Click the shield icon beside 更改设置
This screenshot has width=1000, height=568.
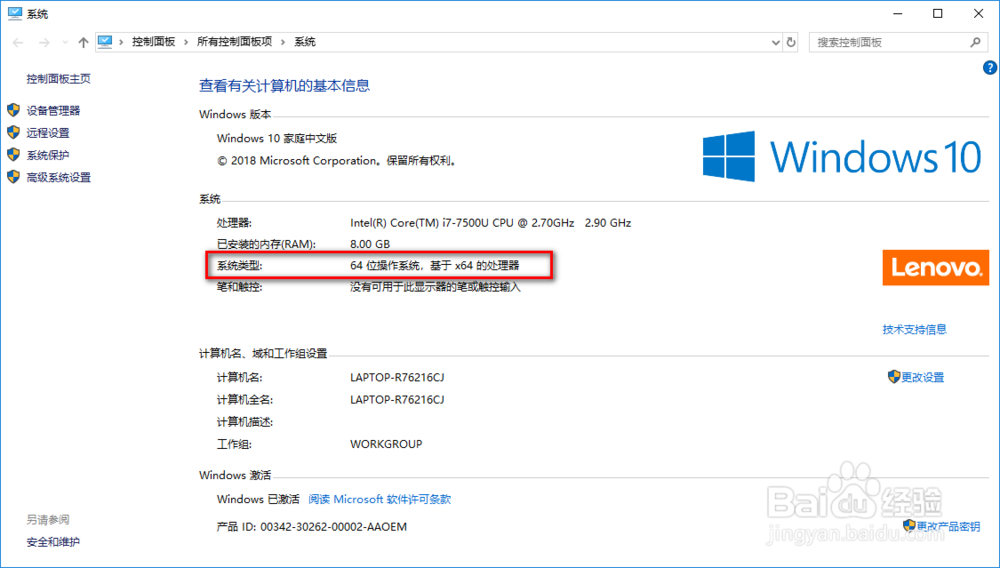pyautogui.click(x=894, y=377)
